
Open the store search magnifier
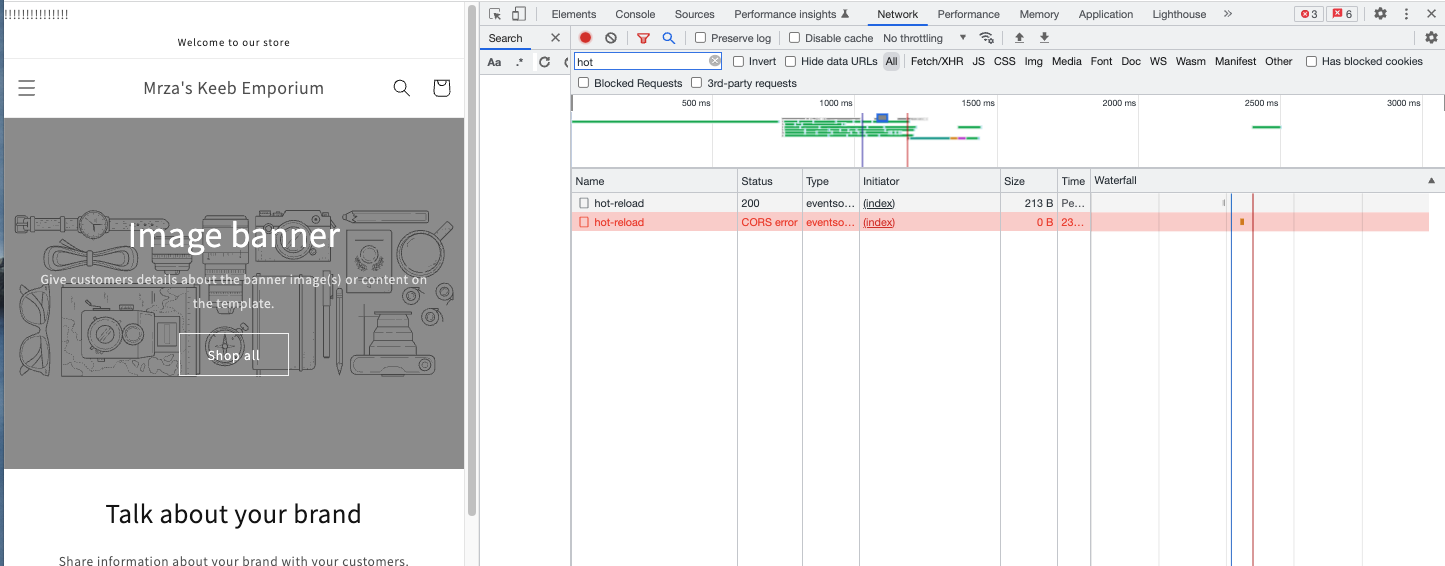point(402,88)
